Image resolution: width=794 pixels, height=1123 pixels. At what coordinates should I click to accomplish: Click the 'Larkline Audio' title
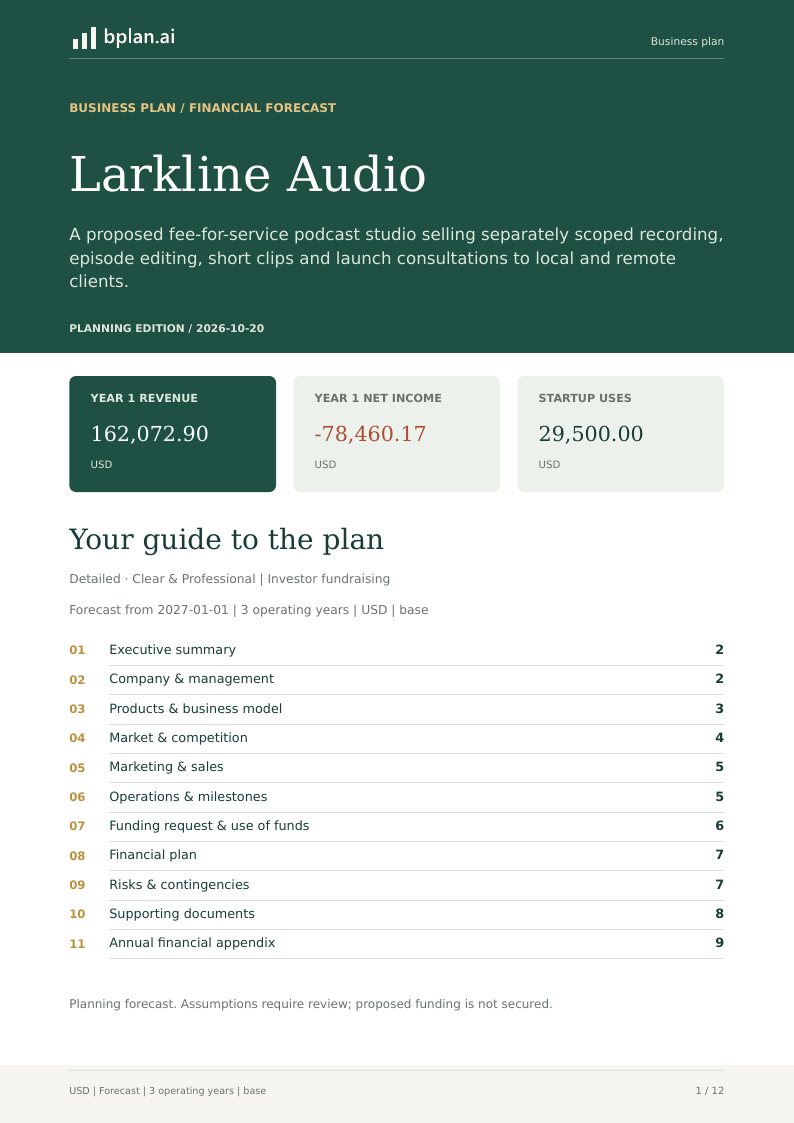coord(248,174)
